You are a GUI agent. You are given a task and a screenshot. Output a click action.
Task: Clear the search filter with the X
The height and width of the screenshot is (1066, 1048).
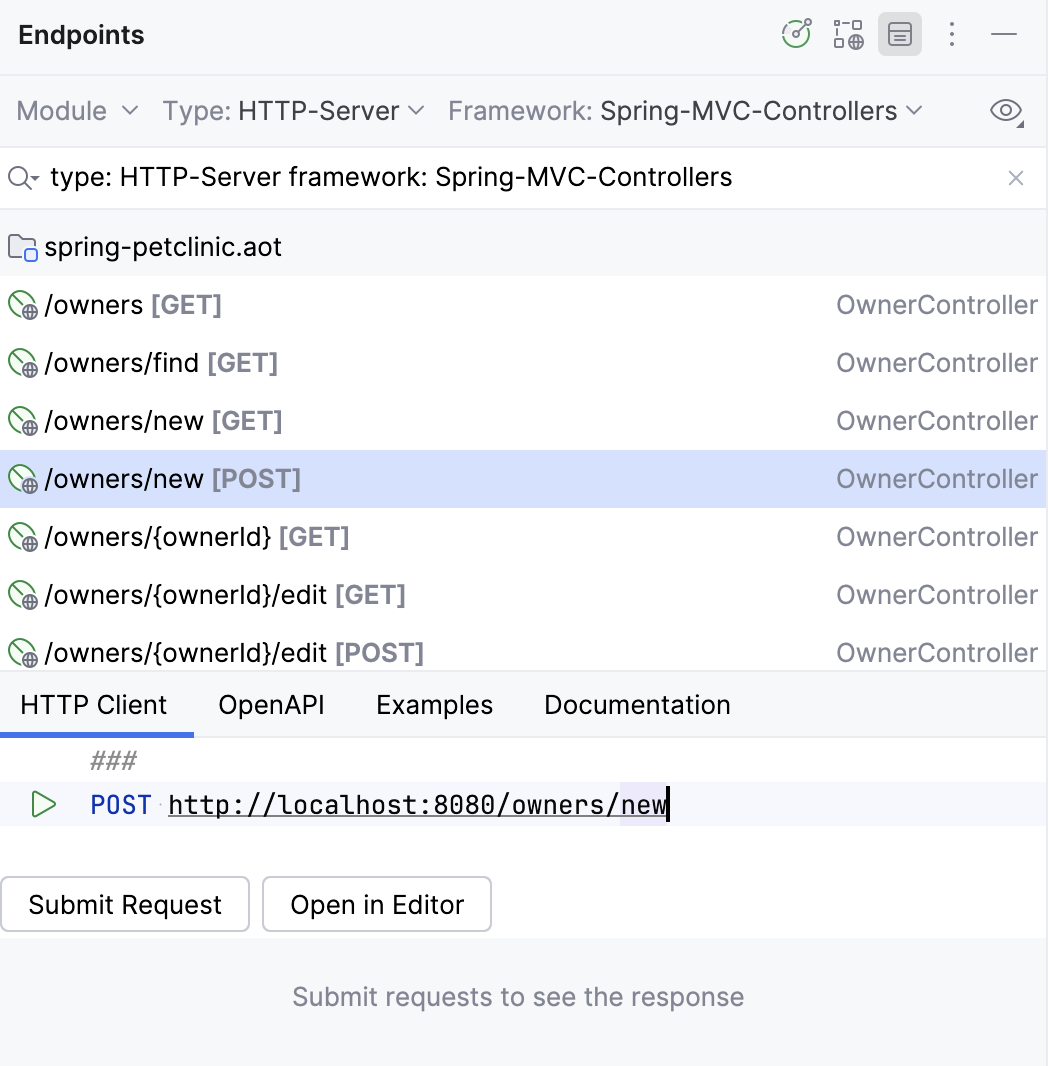tap(1016, 177)
